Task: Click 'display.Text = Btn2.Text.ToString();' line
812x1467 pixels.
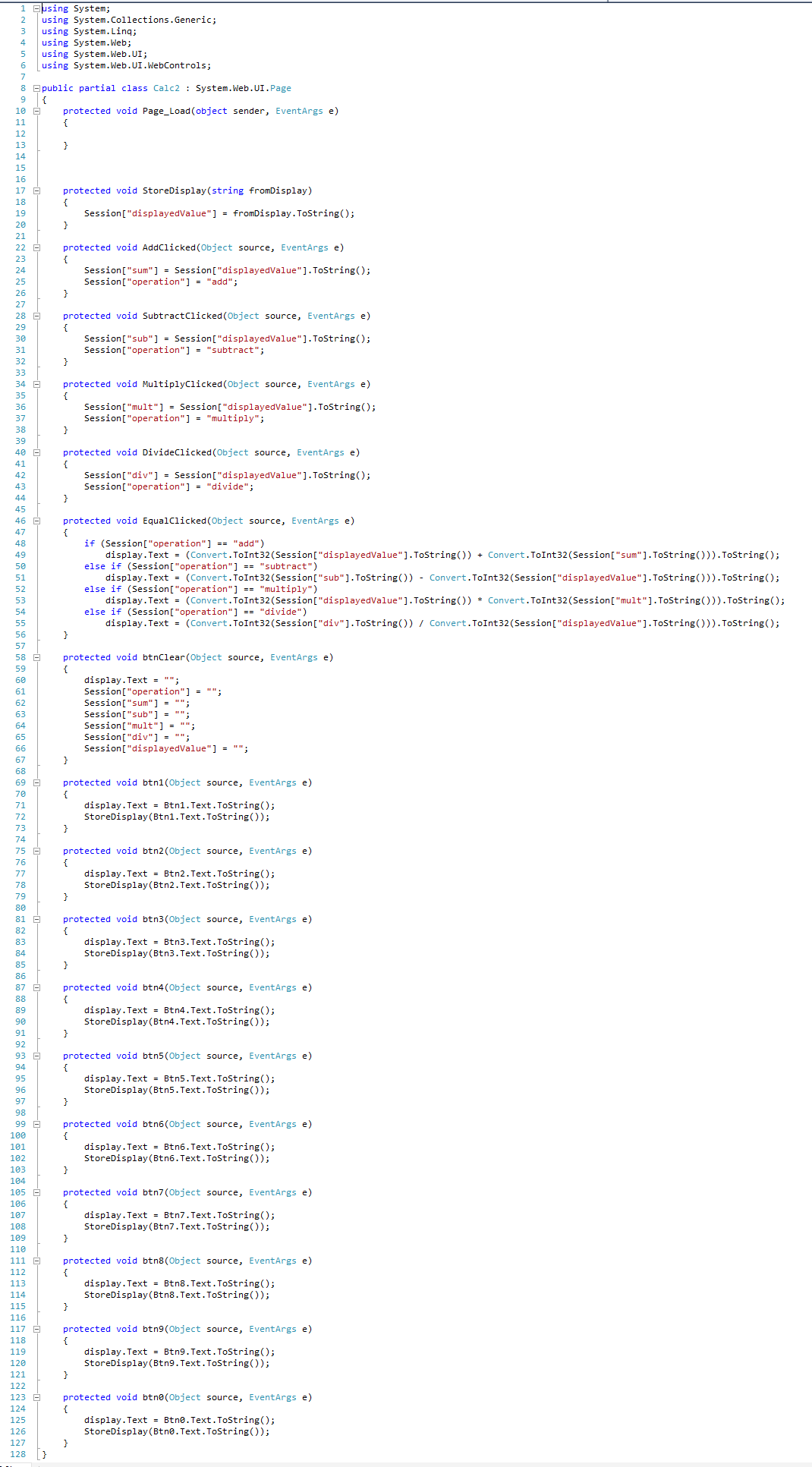Action: tap(180, 874)
